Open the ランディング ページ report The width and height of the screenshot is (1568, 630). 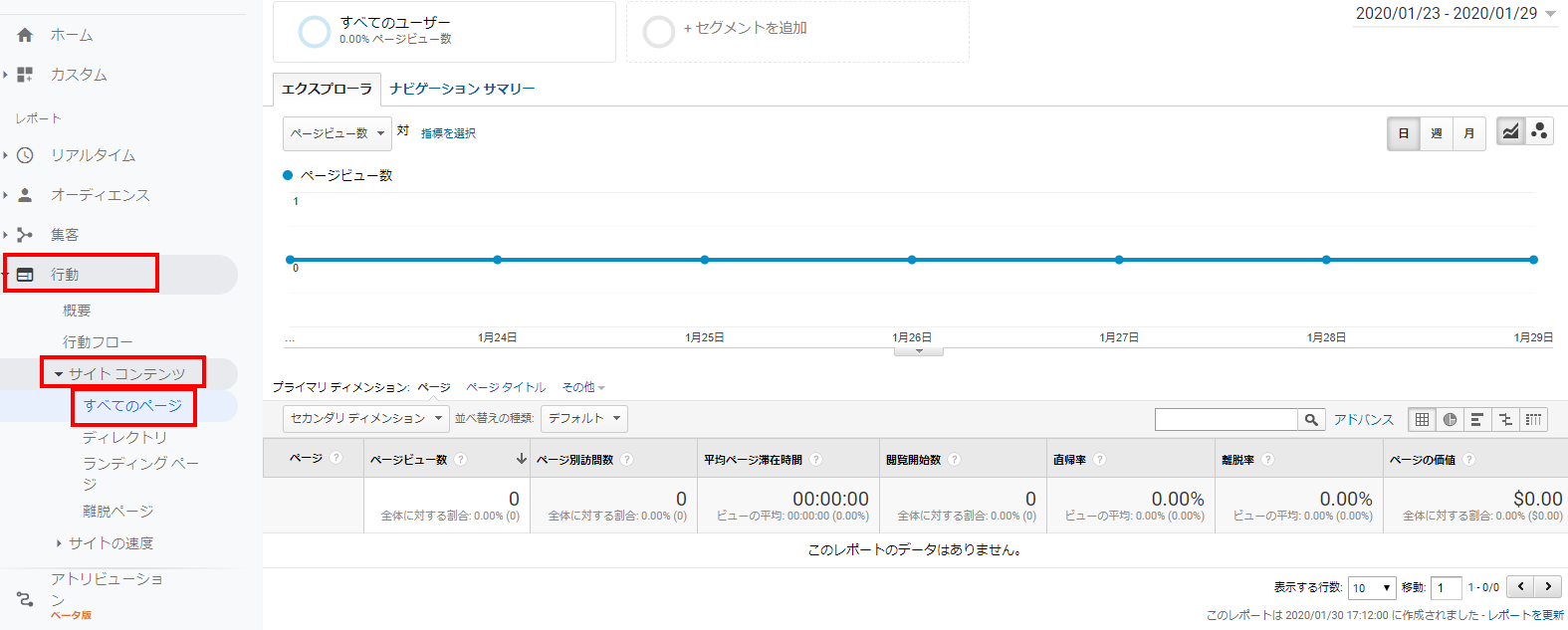[x=140, y=473]
